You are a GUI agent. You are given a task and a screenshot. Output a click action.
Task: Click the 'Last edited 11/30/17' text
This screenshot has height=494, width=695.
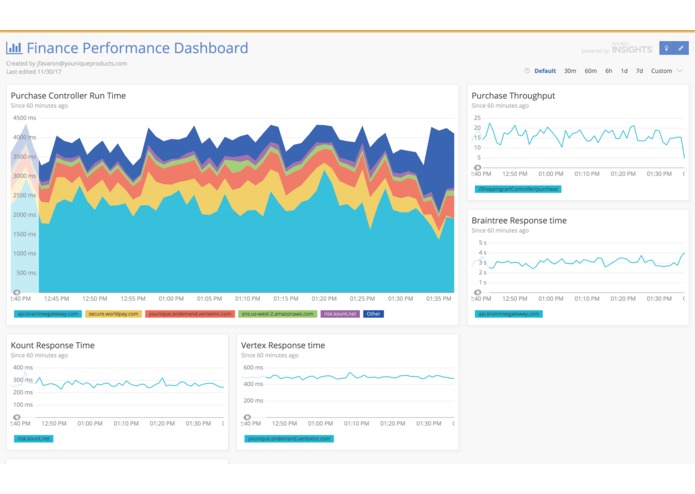[34, 71]
